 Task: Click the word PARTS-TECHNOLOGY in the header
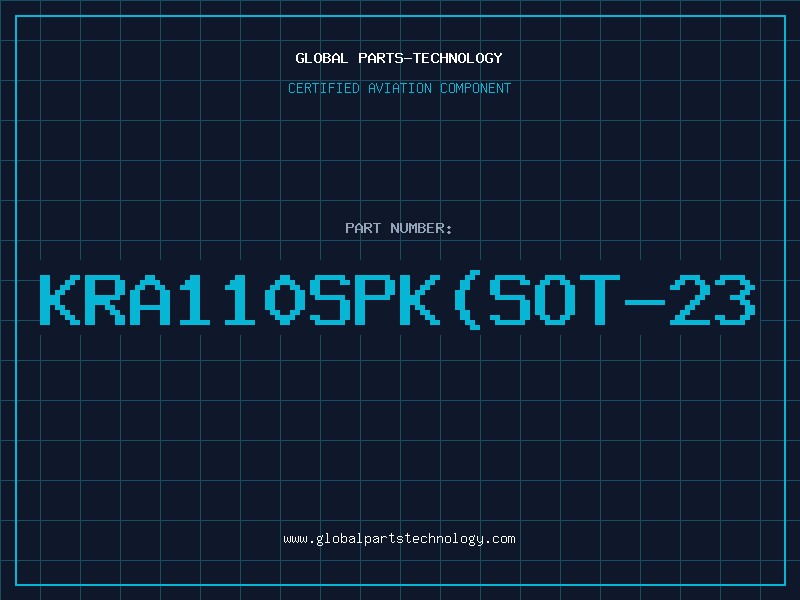[x=431, y=58]
